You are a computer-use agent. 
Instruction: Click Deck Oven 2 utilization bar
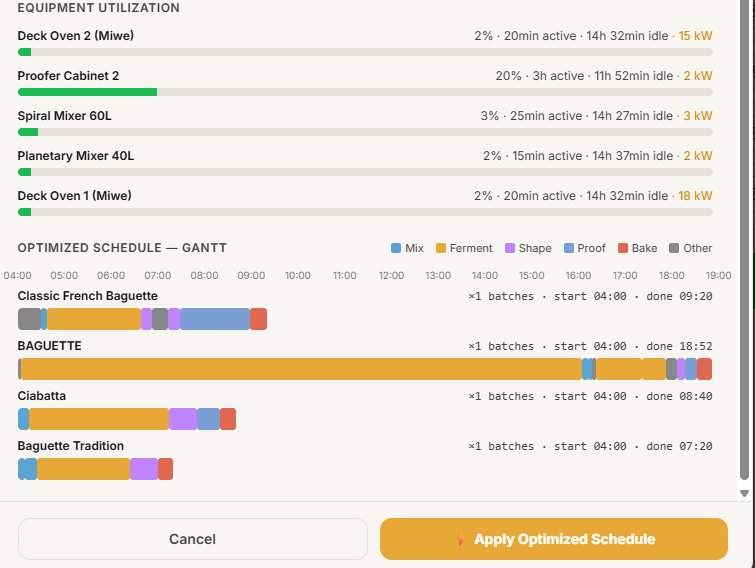(365, 52)
